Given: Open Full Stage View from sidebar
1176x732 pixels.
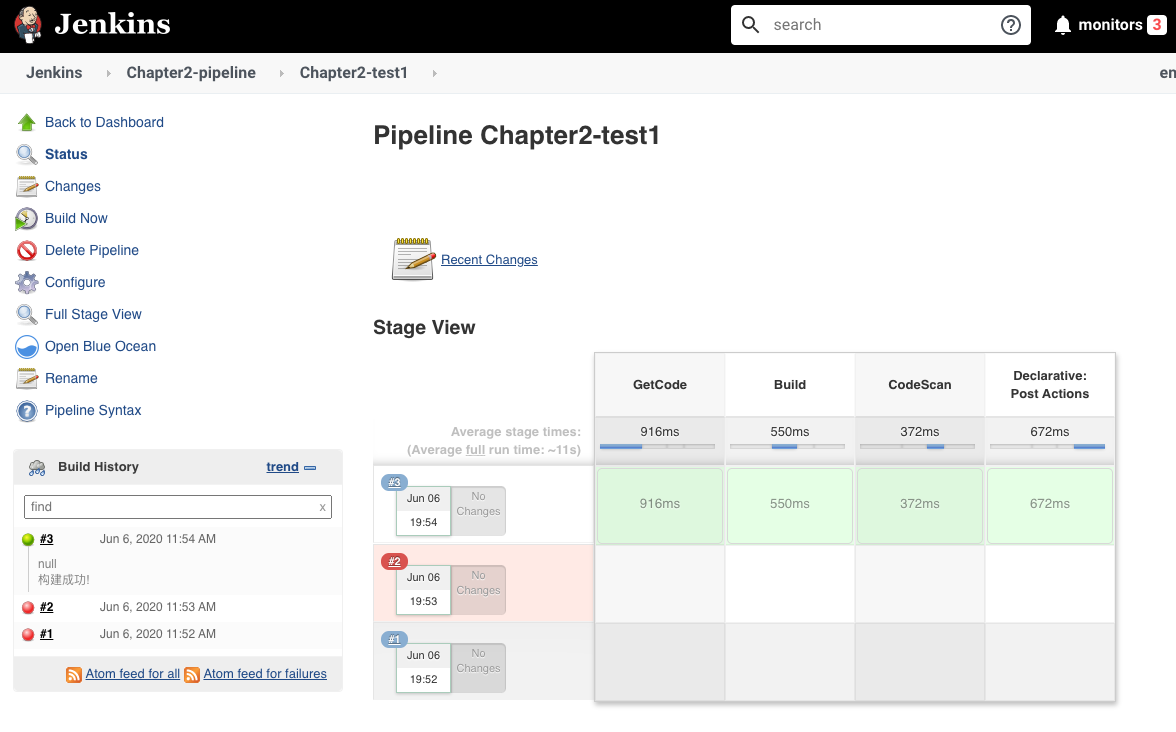Looking at the screenshot, I should [93, 314].
